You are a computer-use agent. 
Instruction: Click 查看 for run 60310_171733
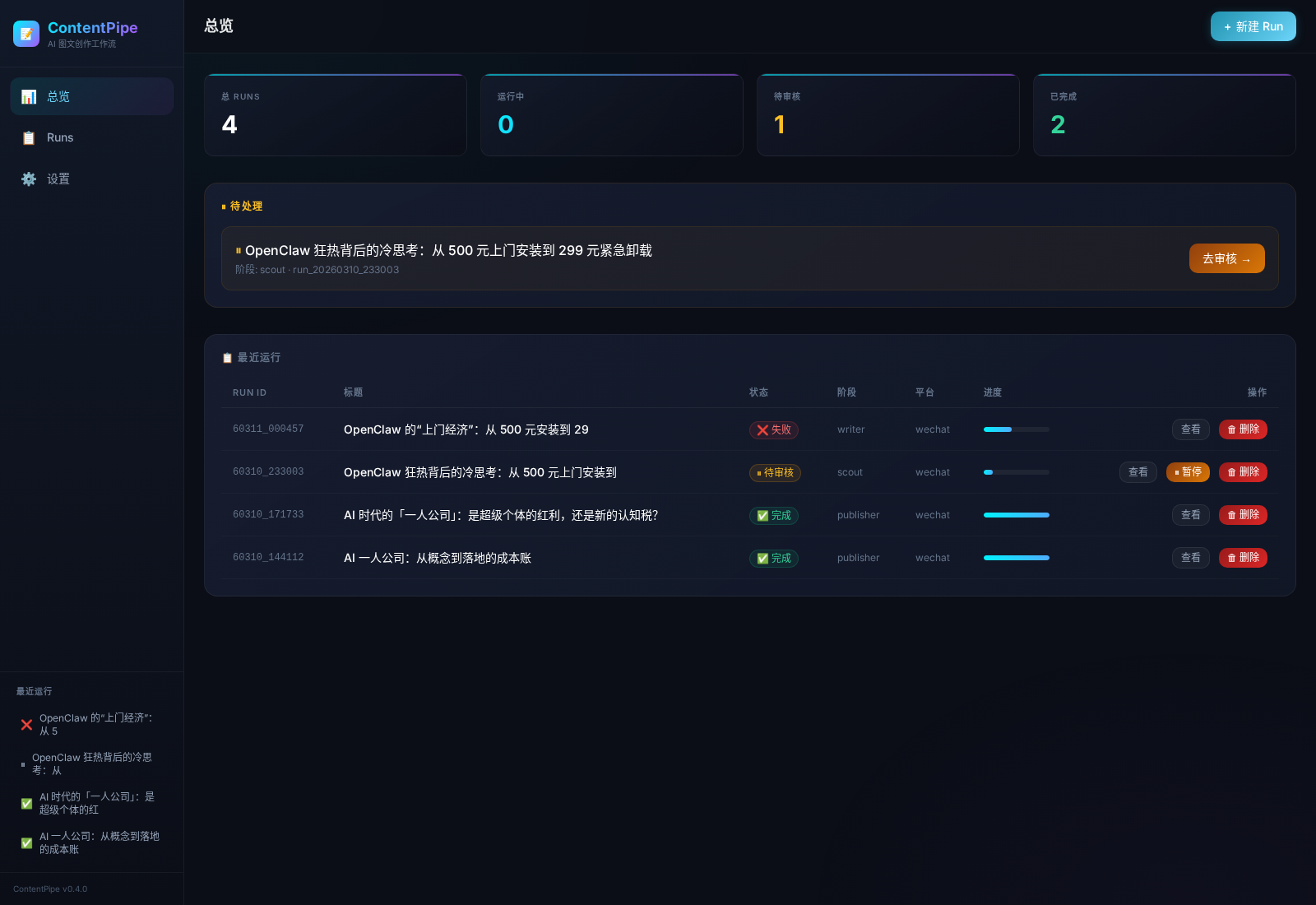coord(1190,515)
